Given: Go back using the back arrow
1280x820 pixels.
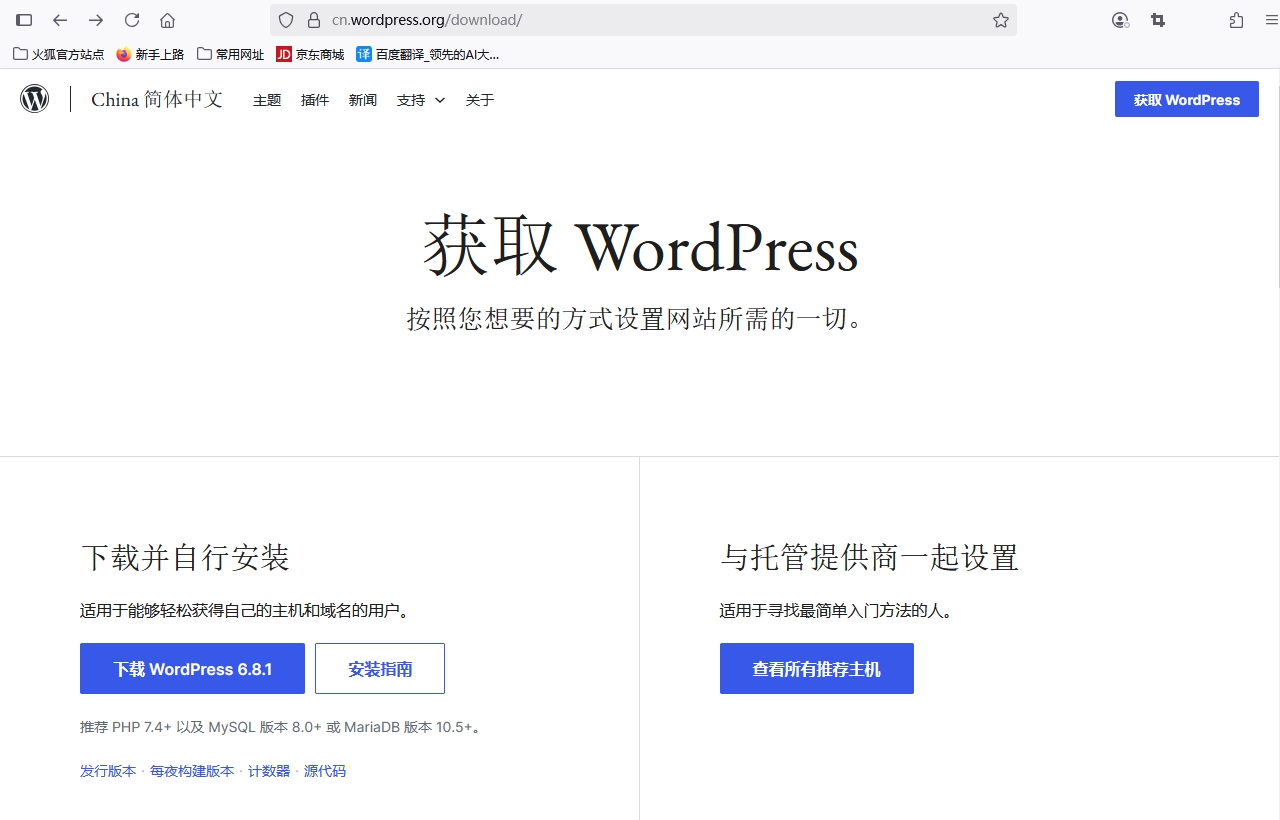Looking at the screenshot, I should (x=60, y=20).
